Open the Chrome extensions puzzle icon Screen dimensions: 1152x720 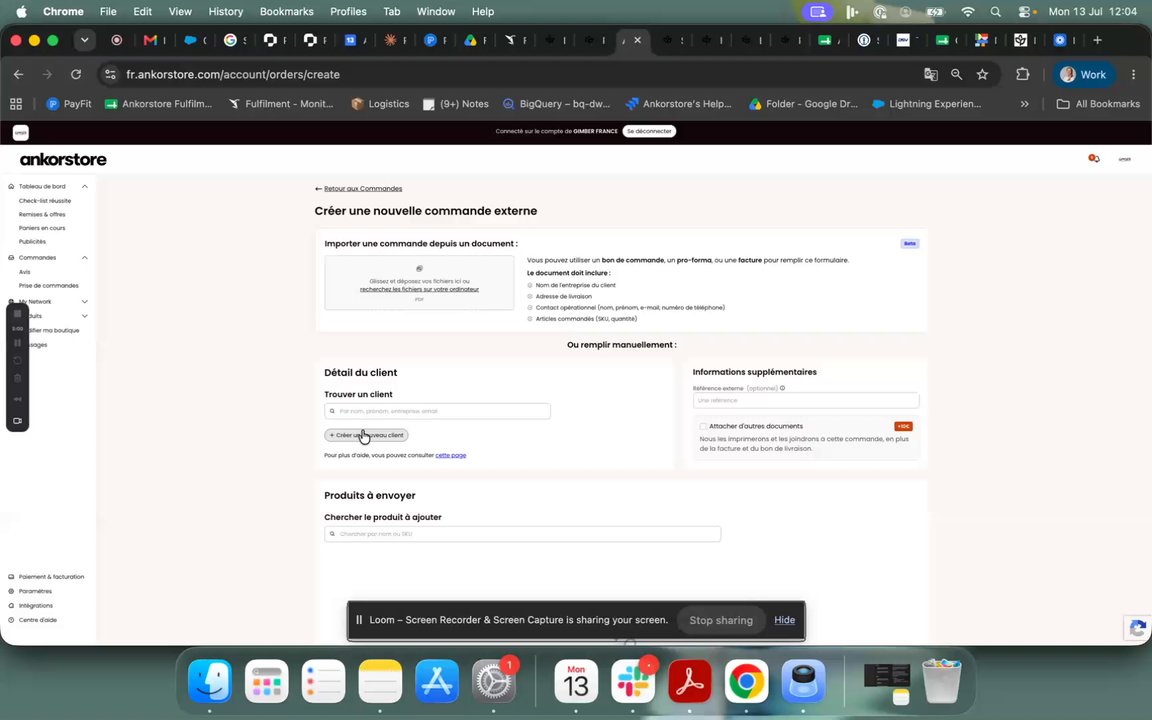tap(1023, 74)
